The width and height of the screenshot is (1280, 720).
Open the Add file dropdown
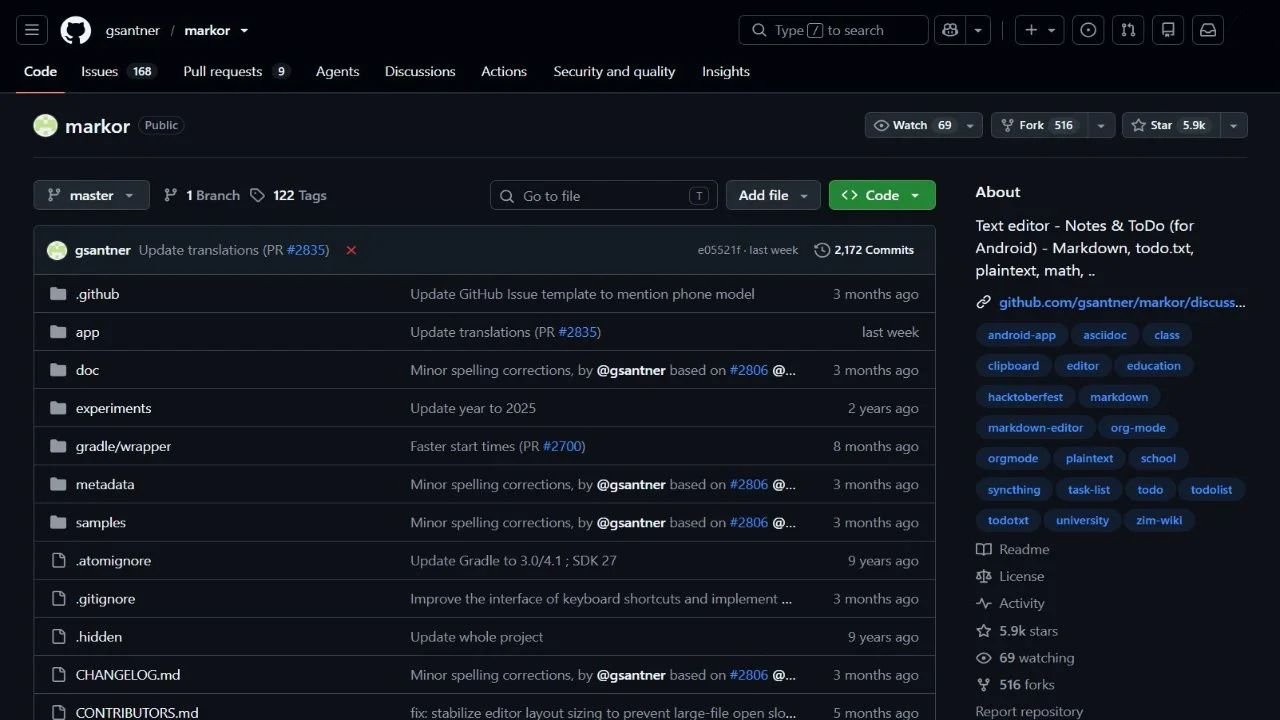[773, 195]
